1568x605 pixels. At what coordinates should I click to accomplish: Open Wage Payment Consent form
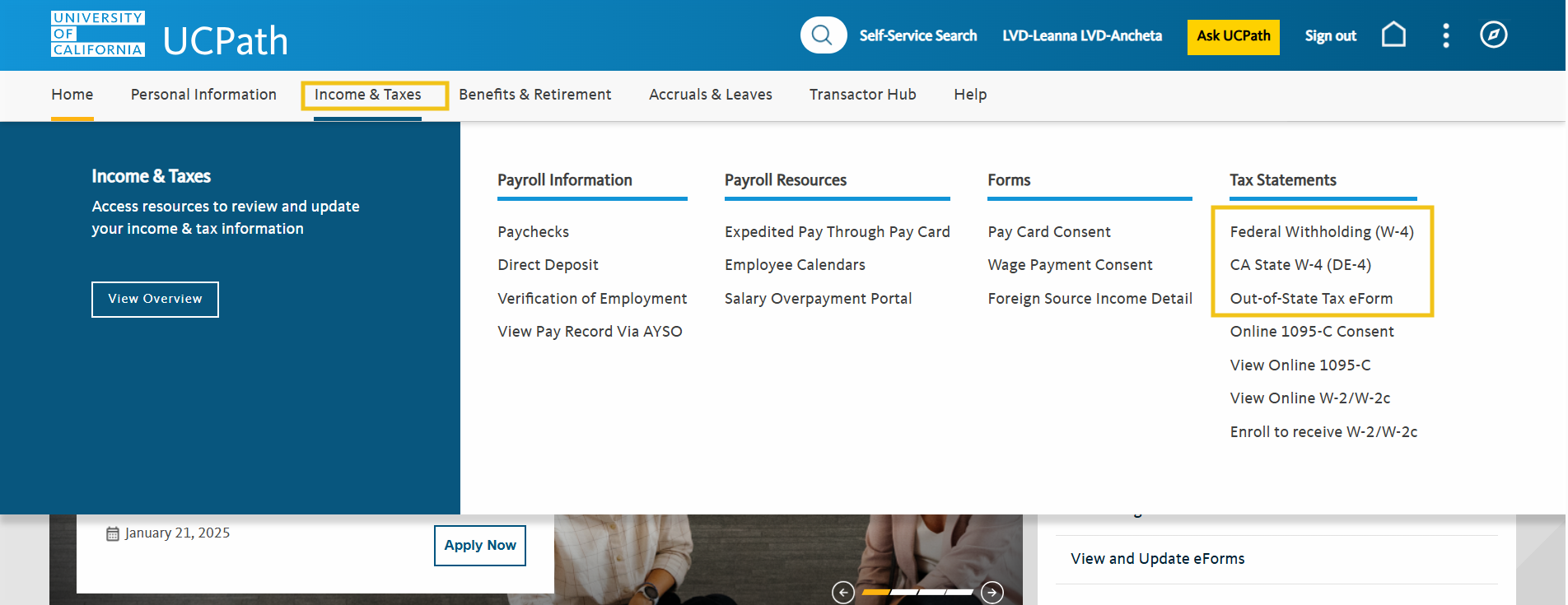click(1071, 265)
